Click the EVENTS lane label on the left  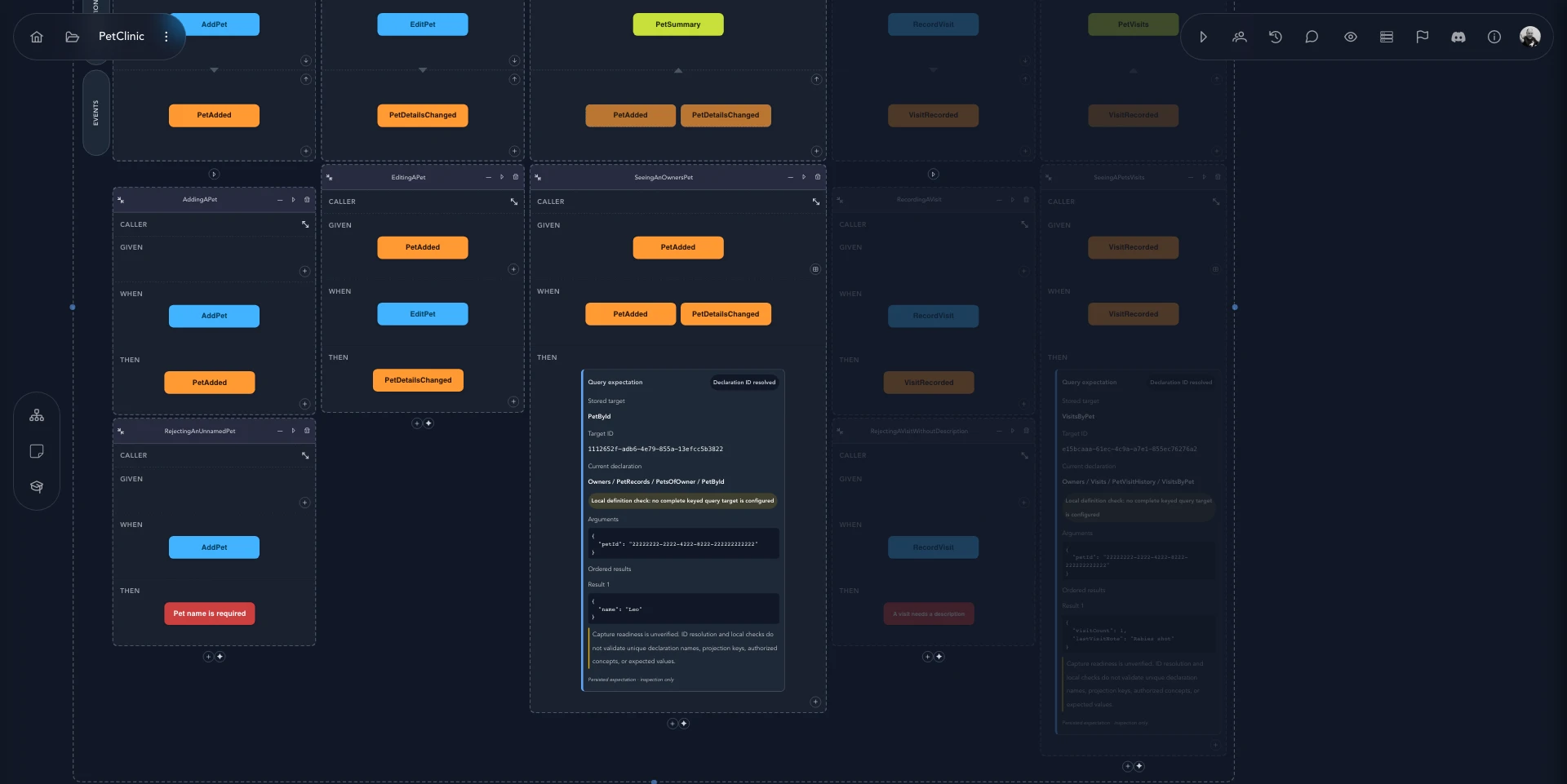tap(96, 113)
